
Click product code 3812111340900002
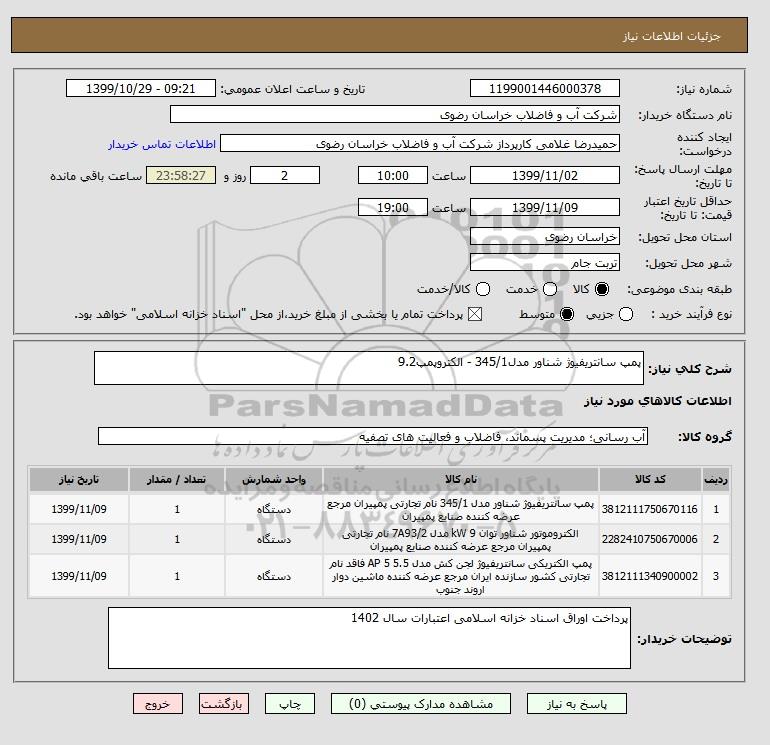(x=650, y=576)
